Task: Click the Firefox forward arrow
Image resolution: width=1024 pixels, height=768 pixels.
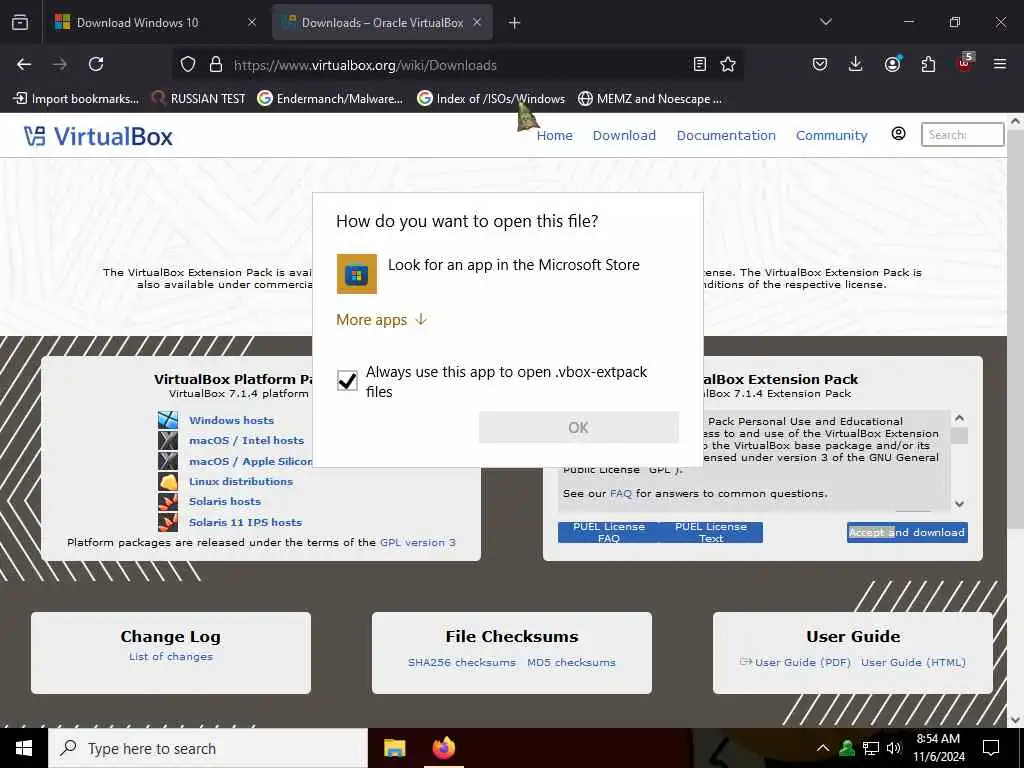Action: [60, 64]
